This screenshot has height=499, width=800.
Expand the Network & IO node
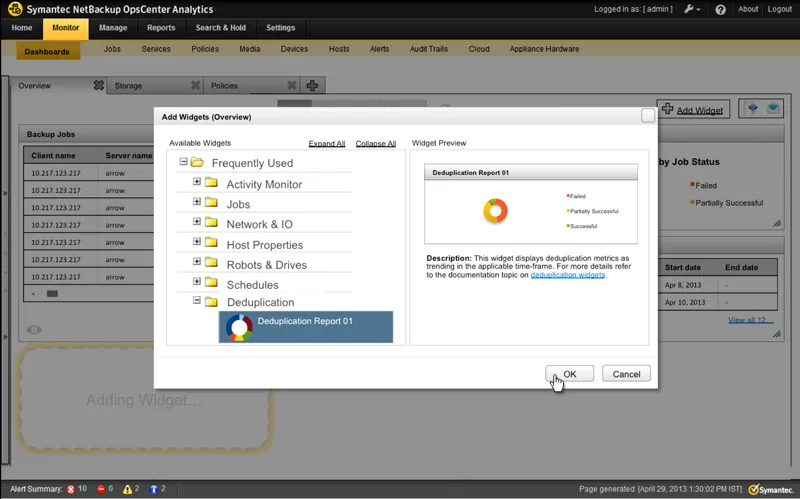197,221
